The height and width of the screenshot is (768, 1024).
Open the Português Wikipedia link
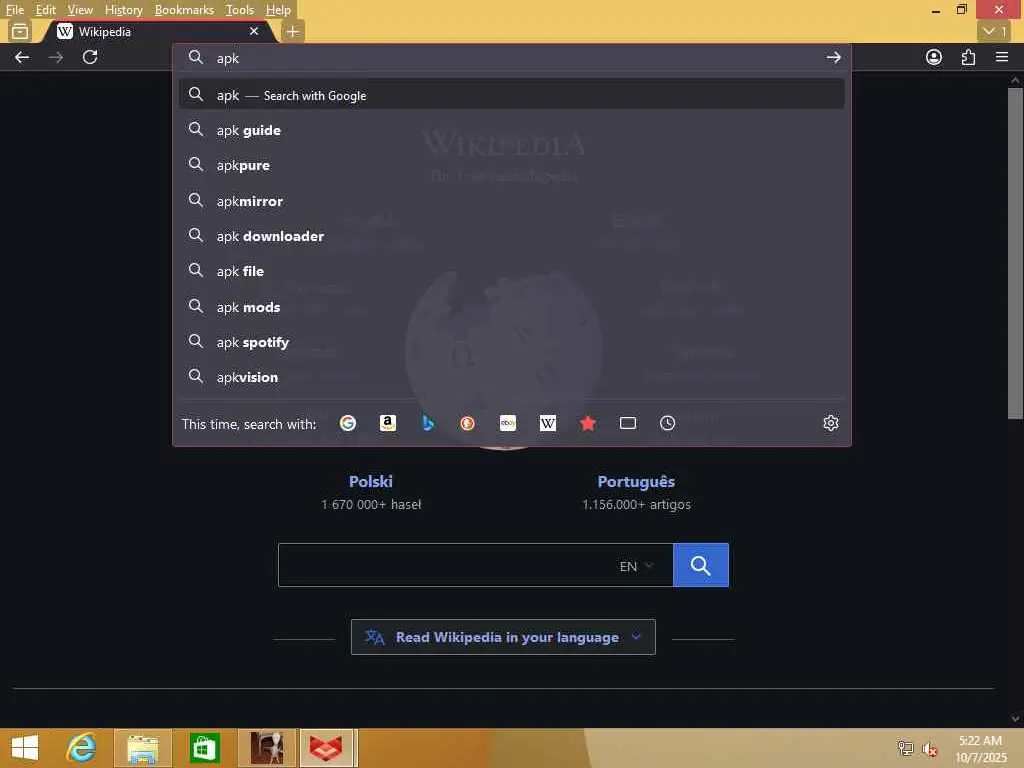coord(636,482)
